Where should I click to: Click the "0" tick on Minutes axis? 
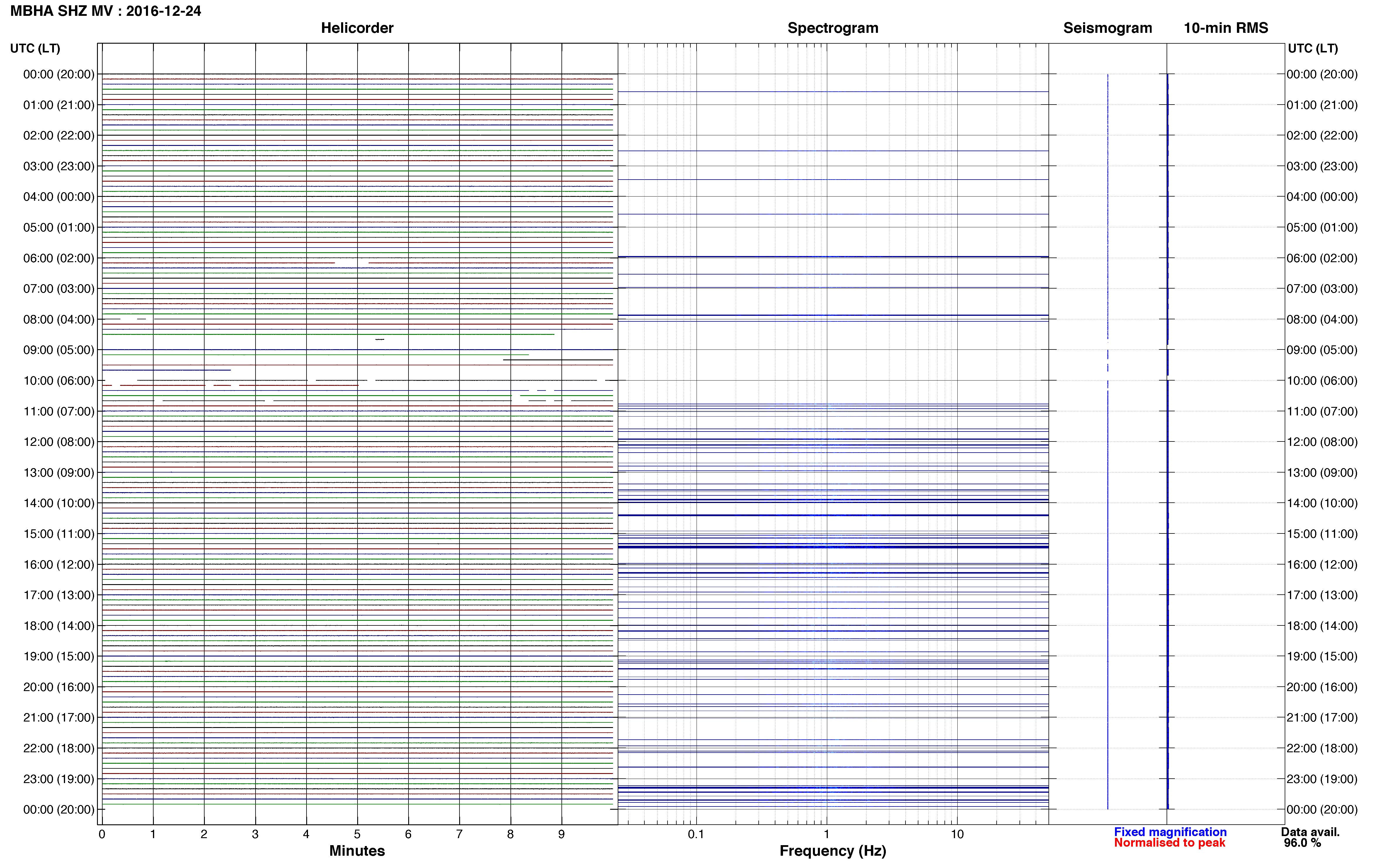pos(102,834)
